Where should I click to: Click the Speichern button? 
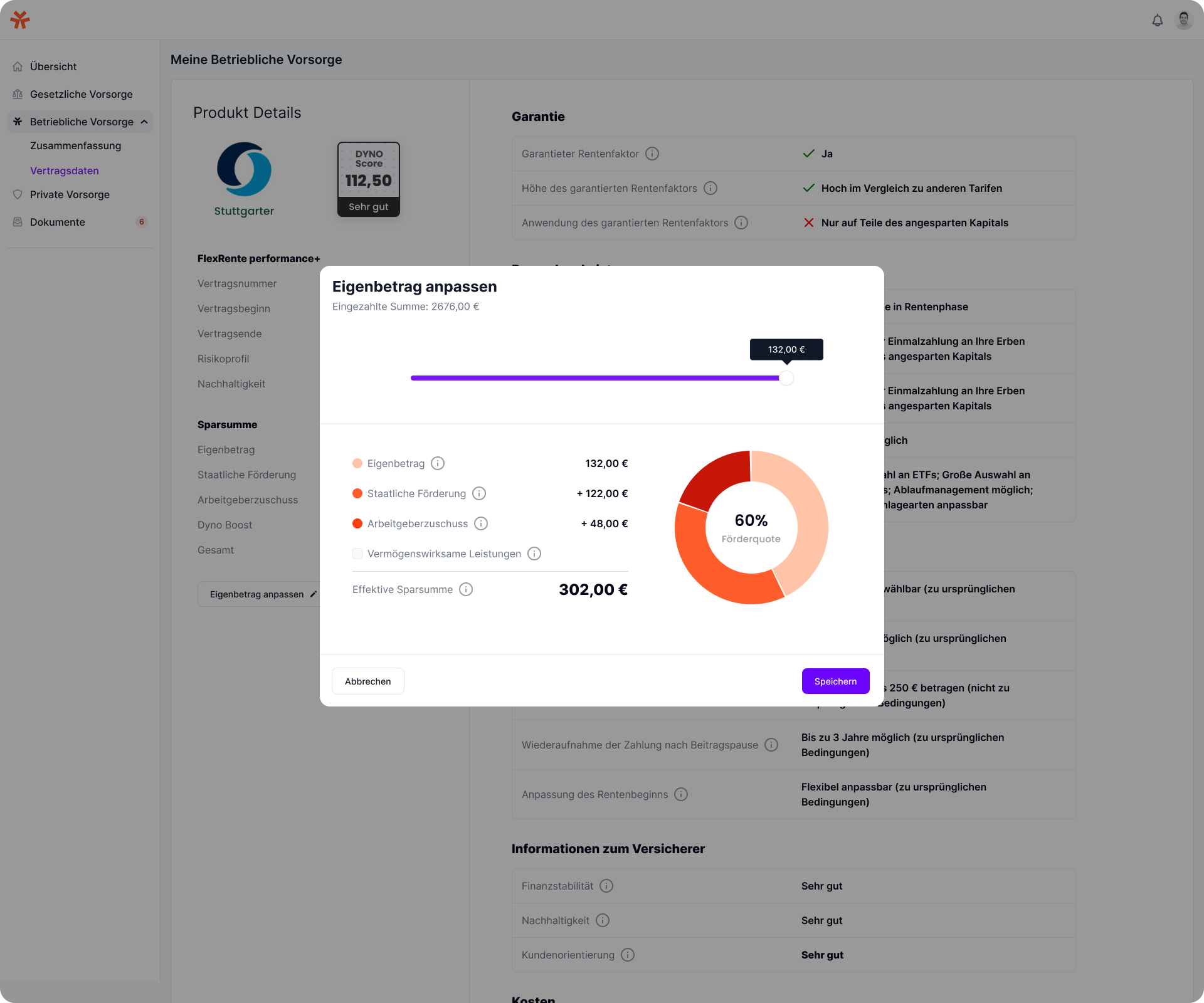[x=835, y=681]
